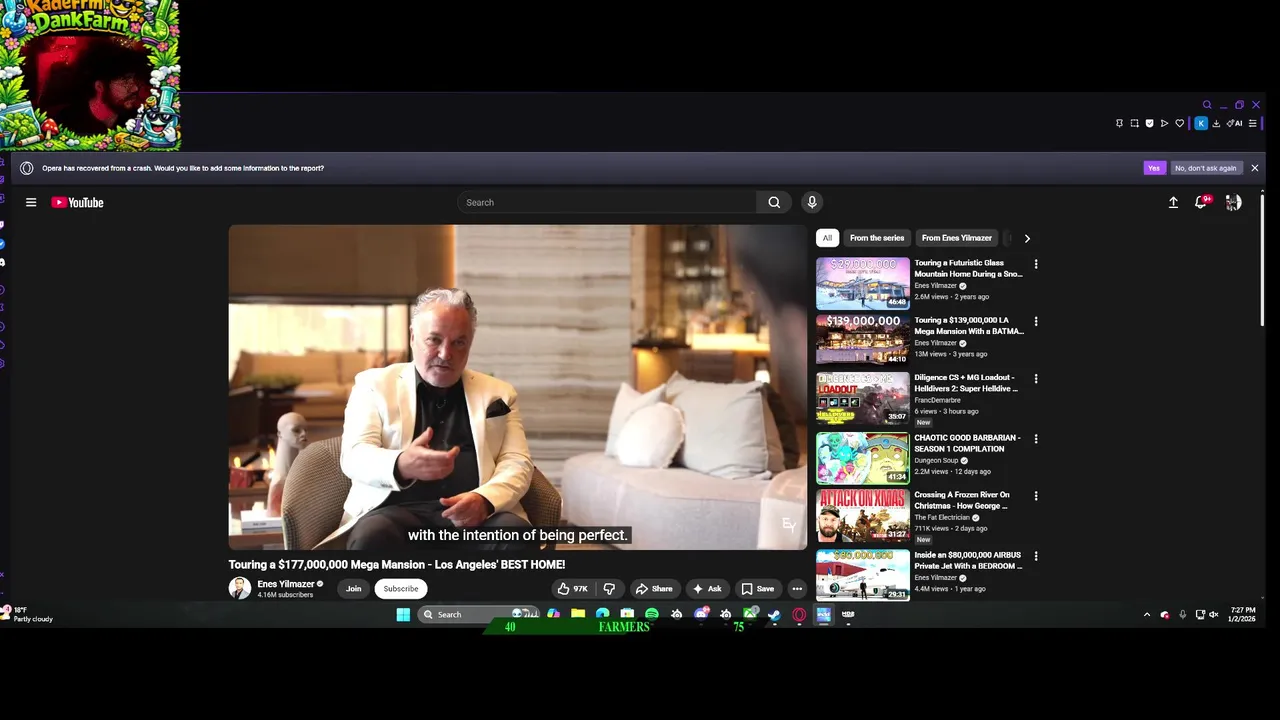Viewport: 1280px width, 720px height.
Task: Open the Windows Start menu
Action: (403, 614)
